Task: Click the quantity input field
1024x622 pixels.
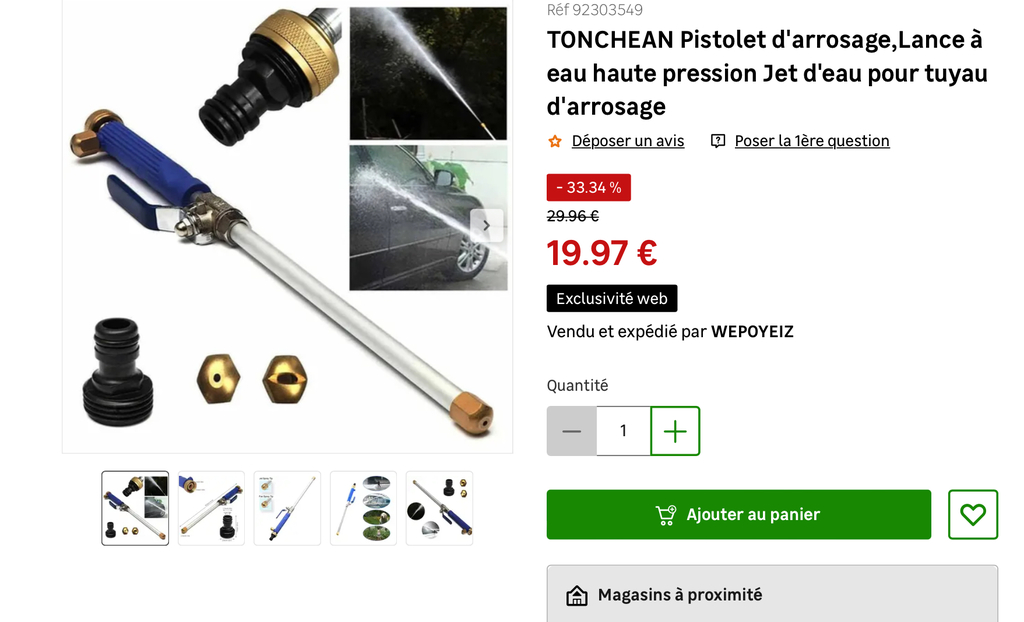Action: [x=624, y=431]
